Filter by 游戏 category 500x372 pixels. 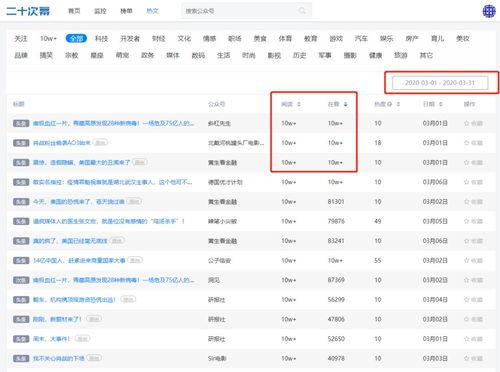pos(336,39)
